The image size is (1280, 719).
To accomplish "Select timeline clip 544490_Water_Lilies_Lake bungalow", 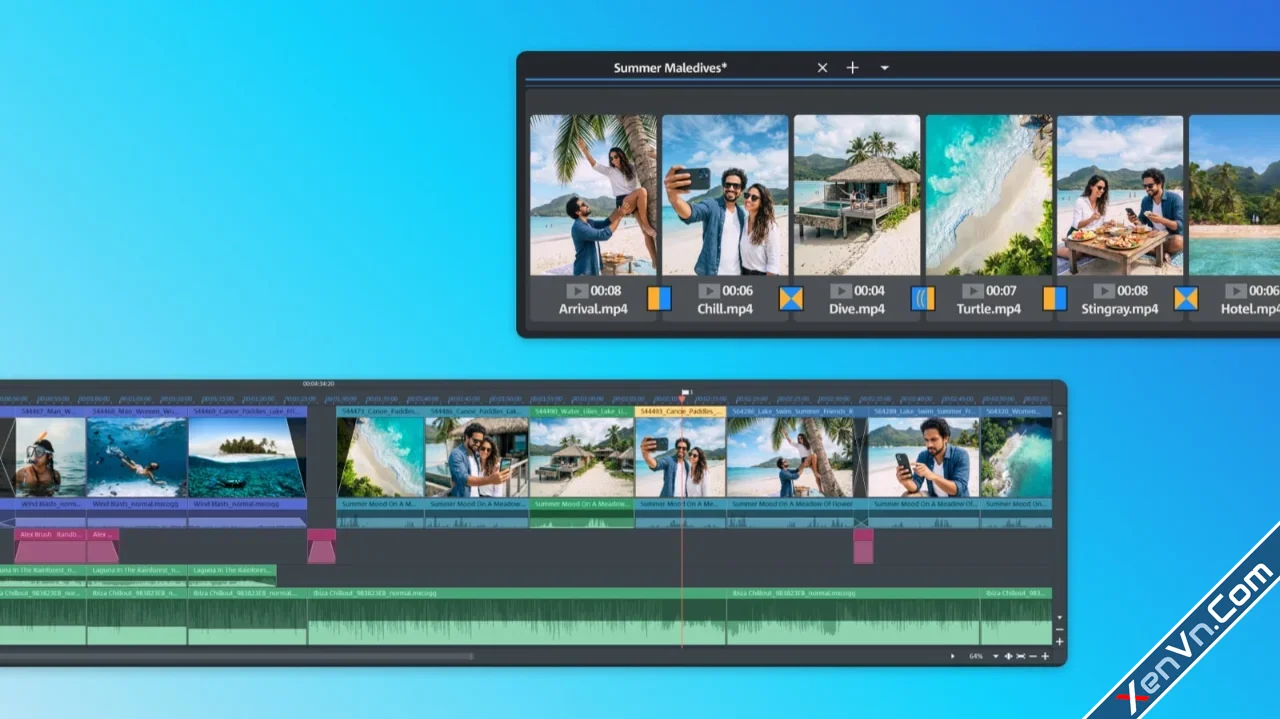I will click(581, 457).
